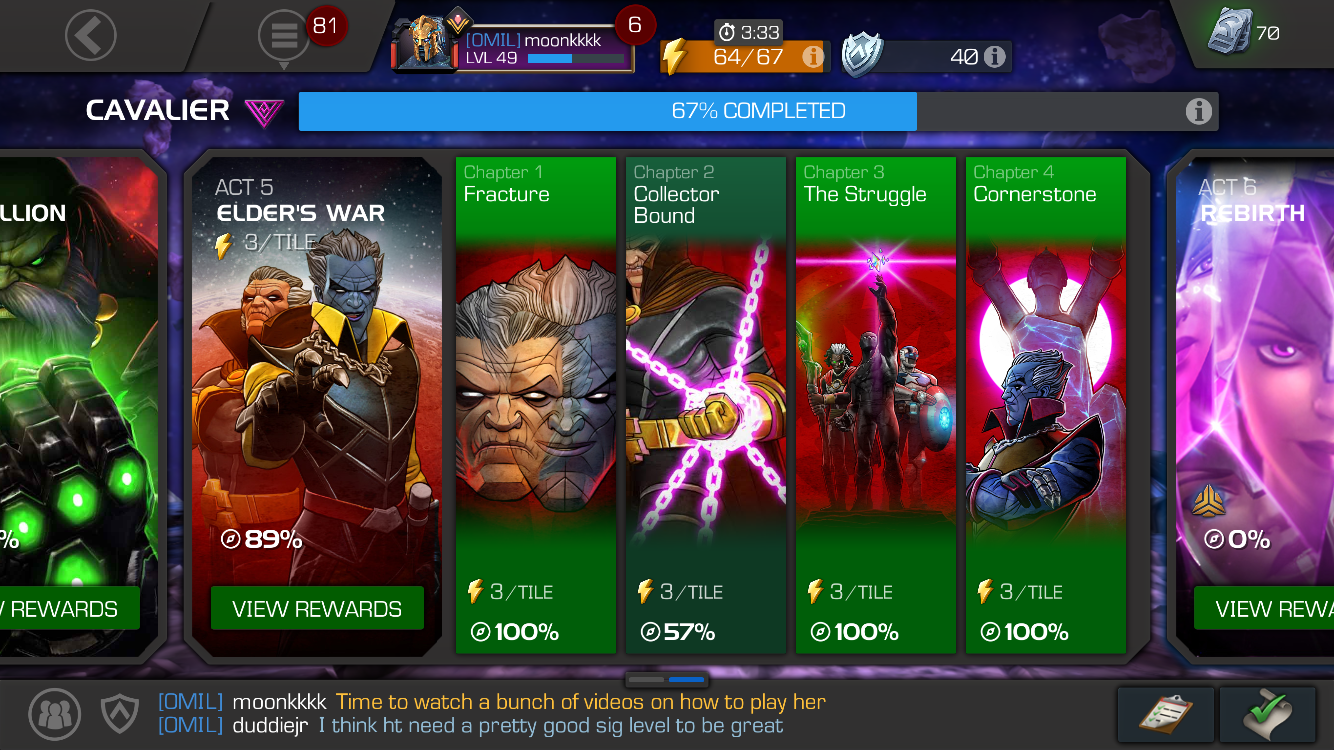Open the clipboard objectives icon
The image size is (1334, 750).
(1166, 714)
